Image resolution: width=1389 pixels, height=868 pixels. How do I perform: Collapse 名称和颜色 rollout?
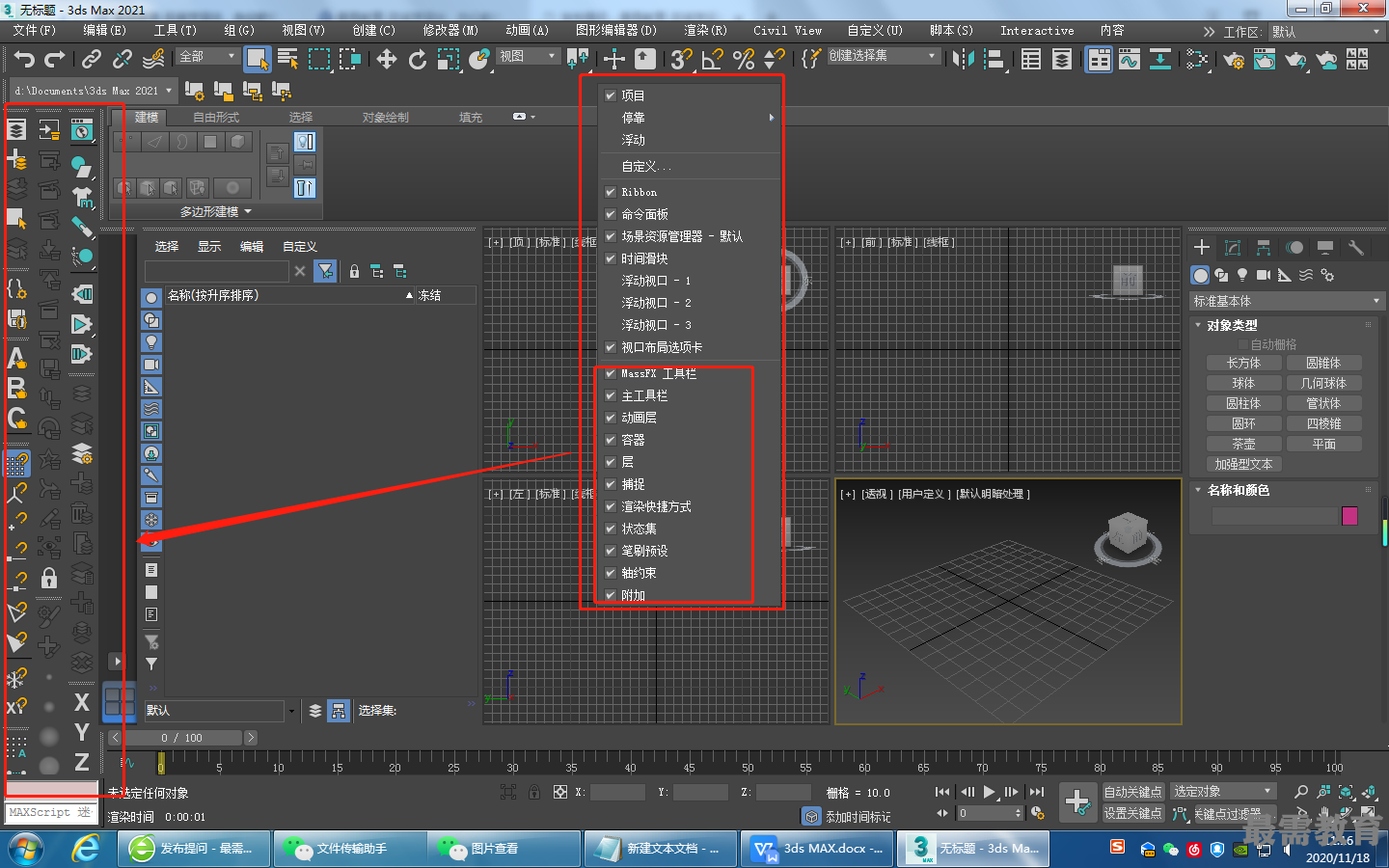tap(1239, 490)
